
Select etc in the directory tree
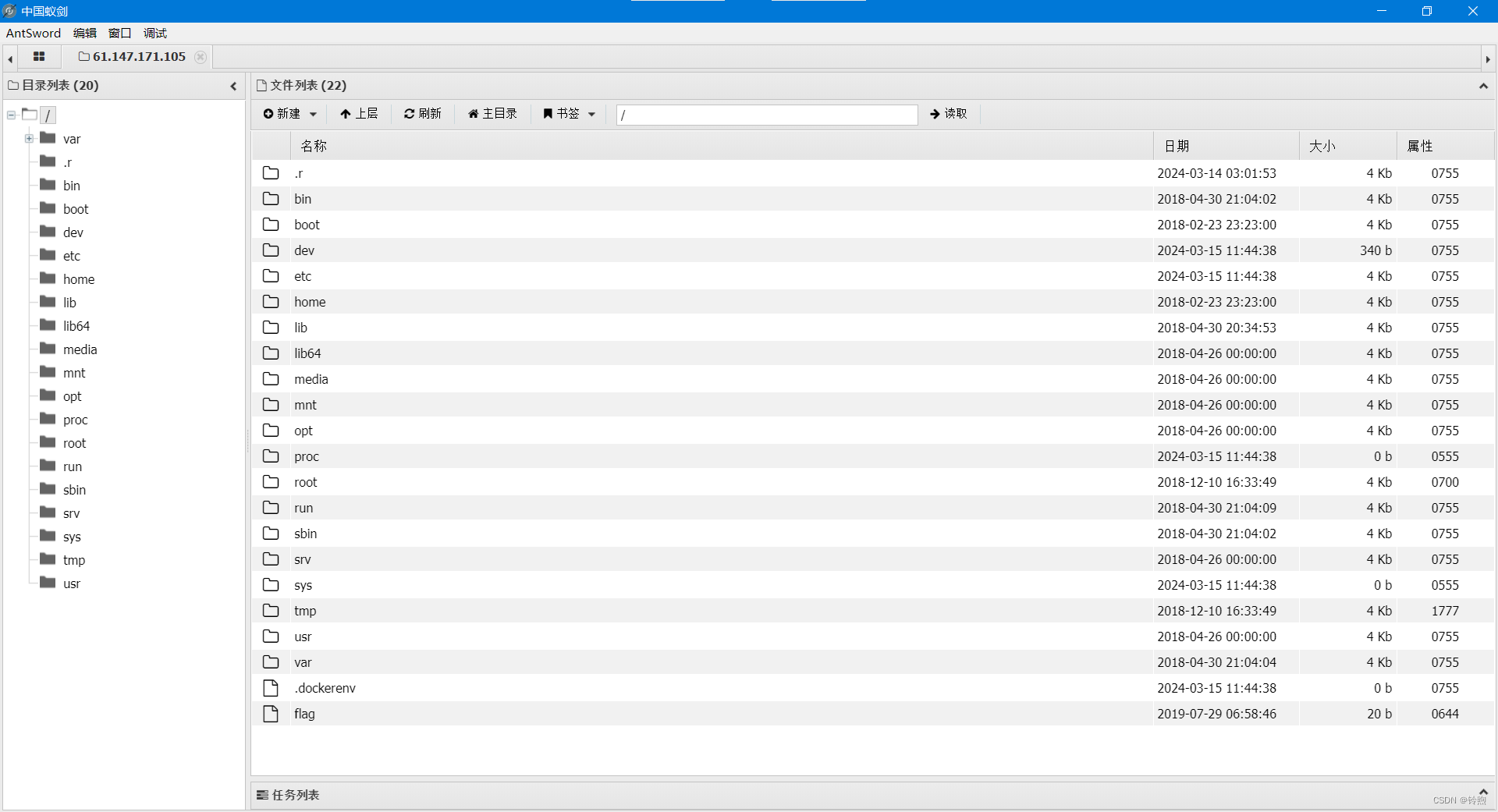[x=72, y=256]
